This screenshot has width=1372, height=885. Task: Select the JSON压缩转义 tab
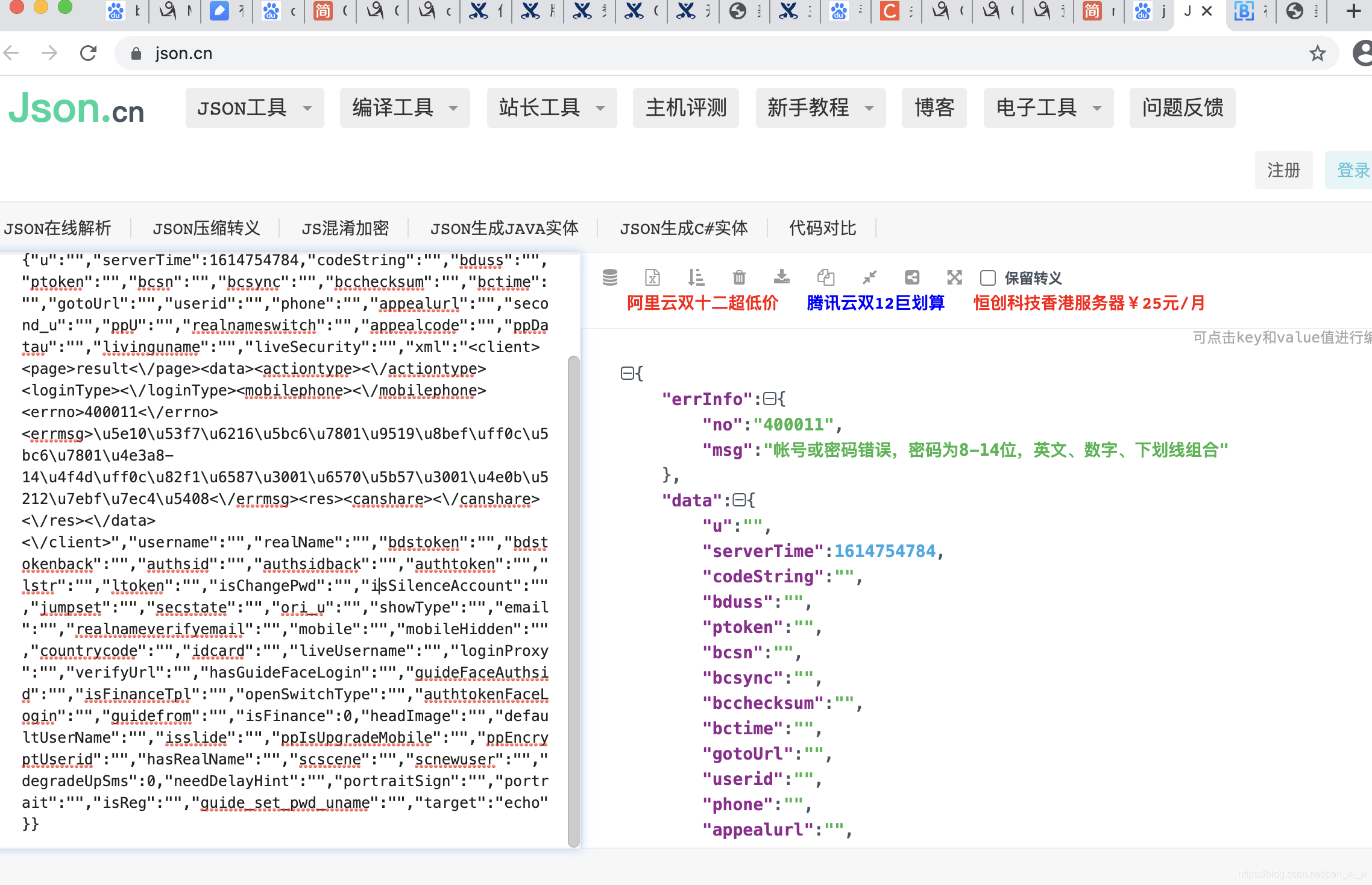click(x=206, y=228)
